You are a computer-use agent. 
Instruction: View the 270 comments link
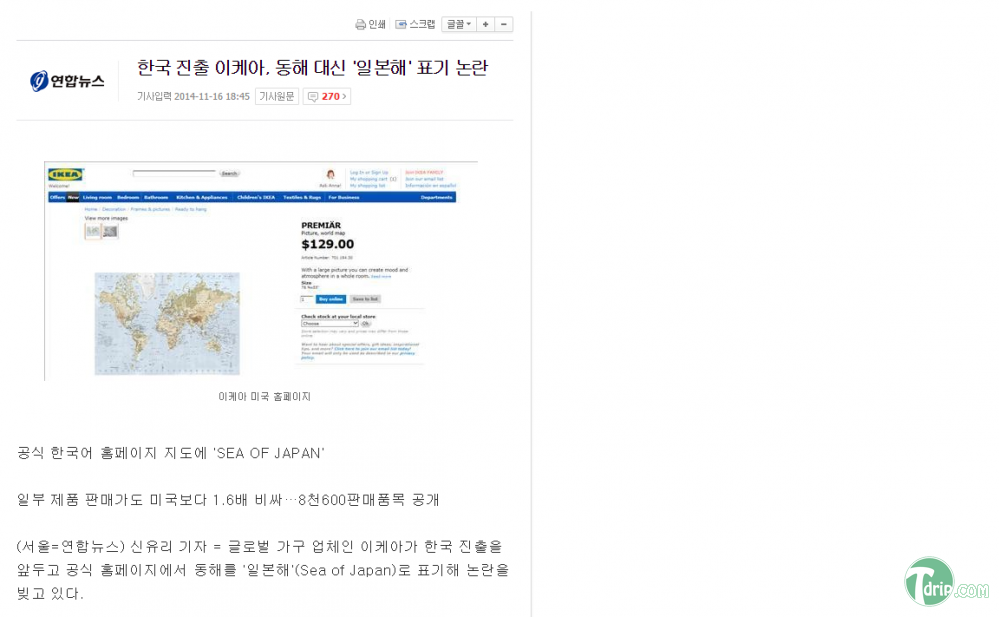(327, 96)
